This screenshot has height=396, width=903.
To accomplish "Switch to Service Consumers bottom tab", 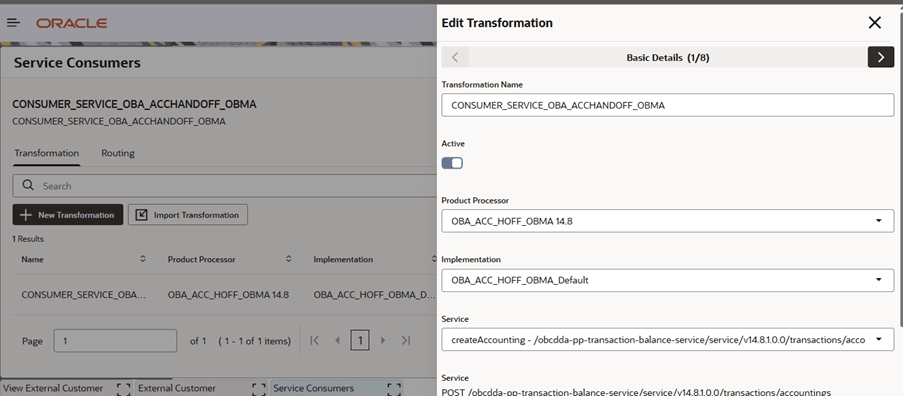I will [313, 388].
